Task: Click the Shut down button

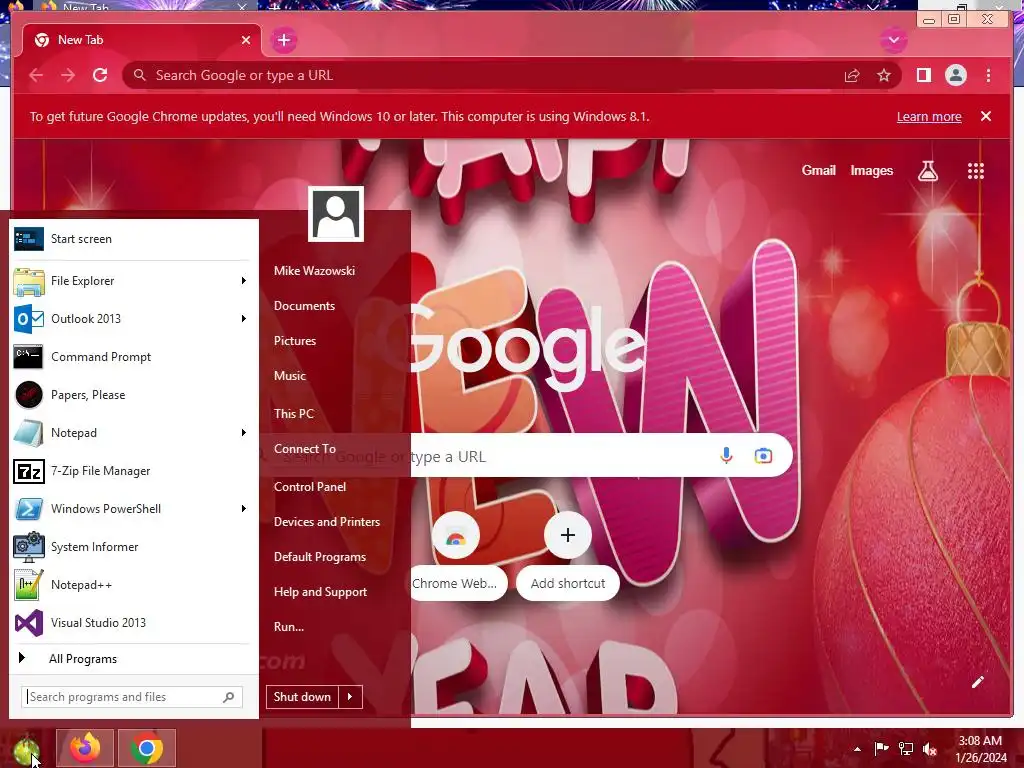Action: [302, 697]
